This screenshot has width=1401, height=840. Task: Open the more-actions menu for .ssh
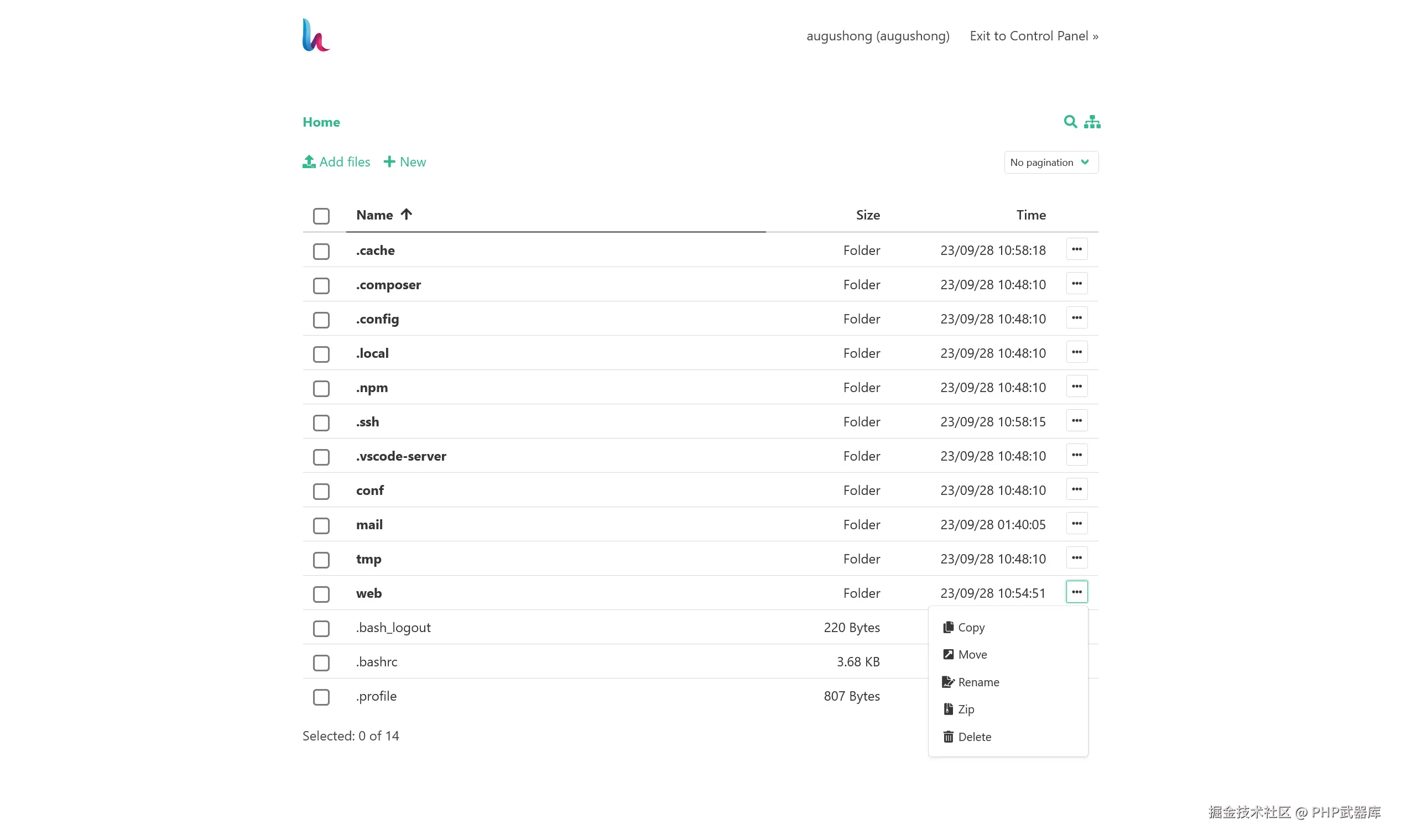[1076, 421]
